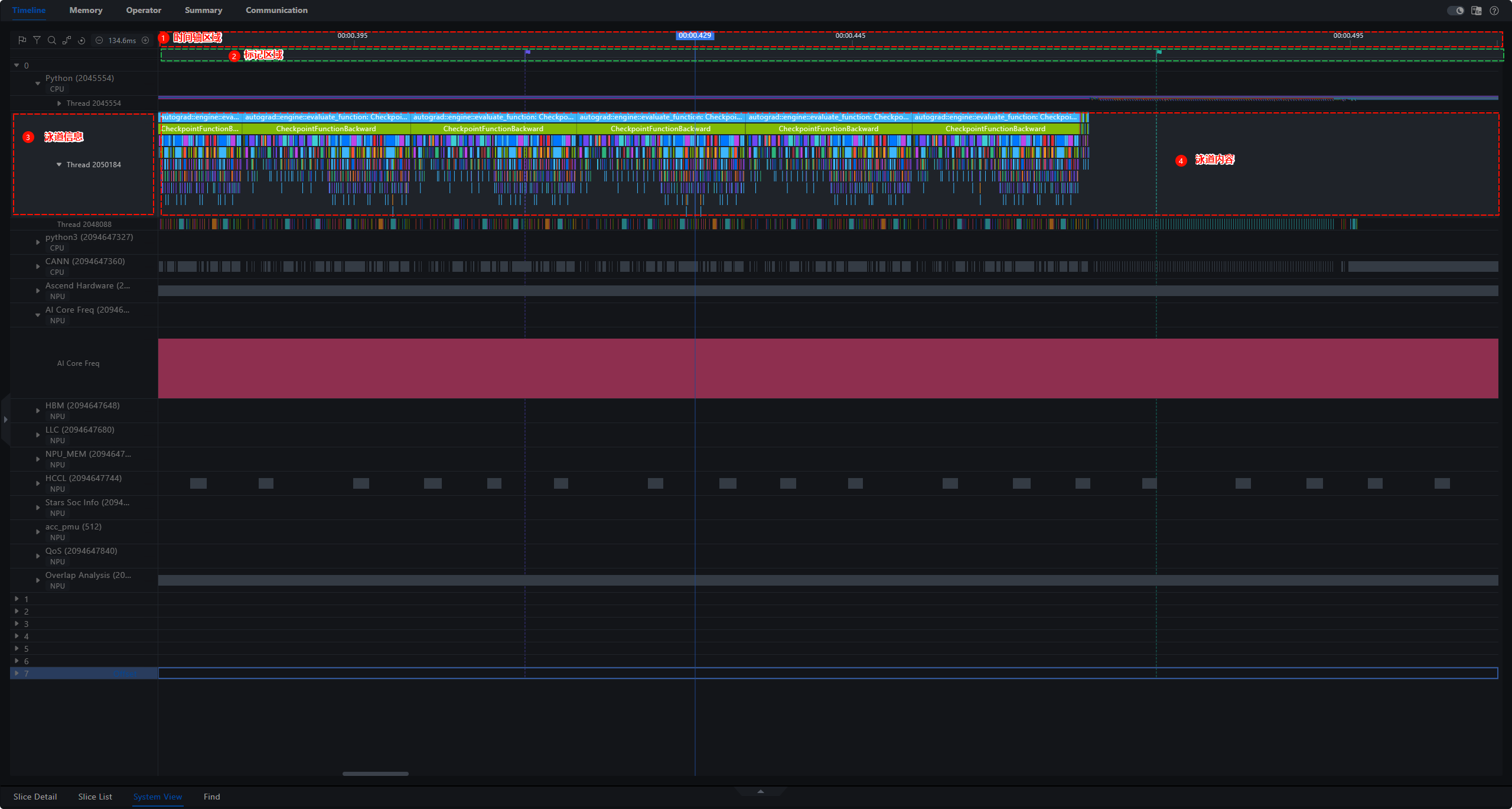Expand NPU_MEM lane arrow
The width and height of the screenshot is (1512, 809).
pyautogui.click(x=38, y=459)
